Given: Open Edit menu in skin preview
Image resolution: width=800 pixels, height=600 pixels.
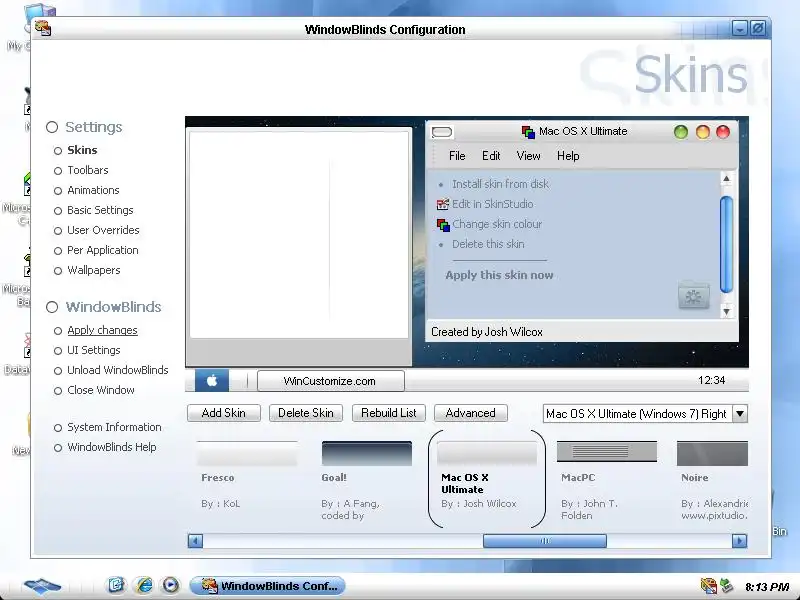Looking at the screenshot, I should coord(491,156).
